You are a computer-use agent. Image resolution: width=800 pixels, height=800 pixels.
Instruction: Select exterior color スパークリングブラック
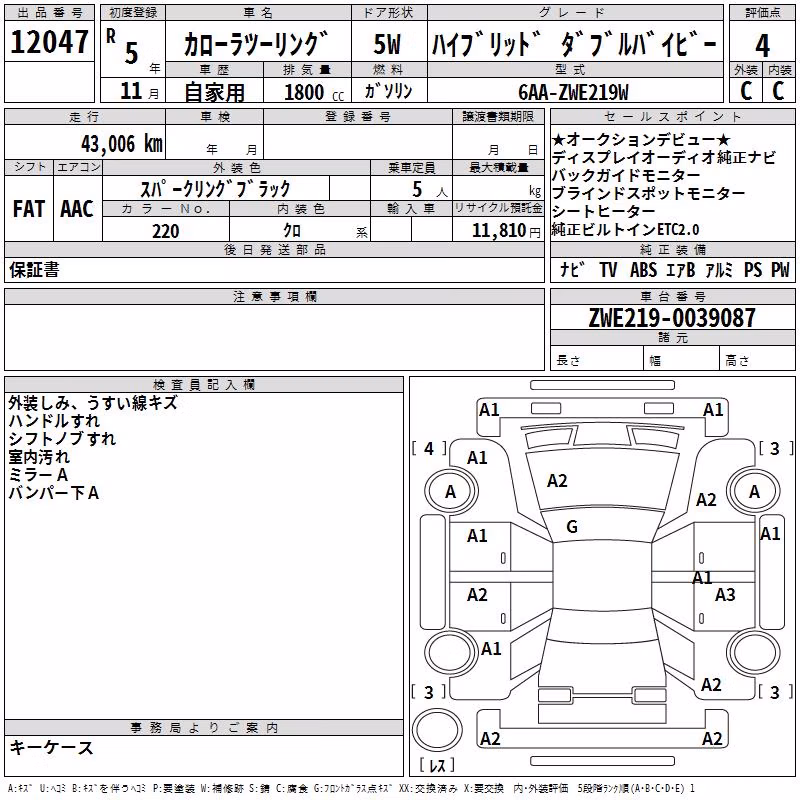point(216,189)
